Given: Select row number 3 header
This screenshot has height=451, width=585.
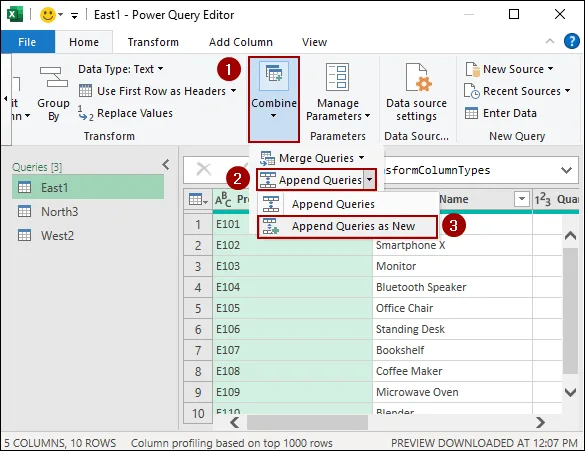Looking at the screenshot, I should point(198,266).
